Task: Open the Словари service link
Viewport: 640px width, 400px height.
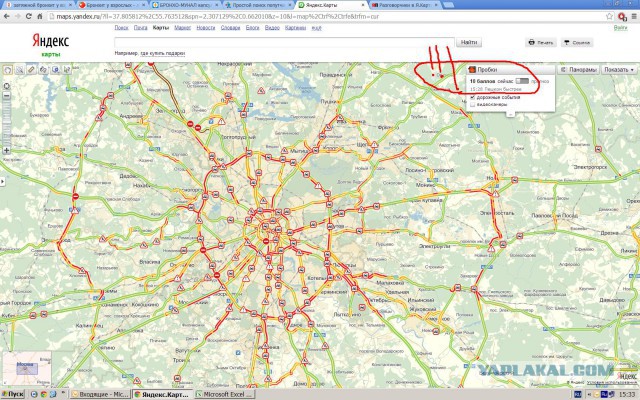Action: 230,28
